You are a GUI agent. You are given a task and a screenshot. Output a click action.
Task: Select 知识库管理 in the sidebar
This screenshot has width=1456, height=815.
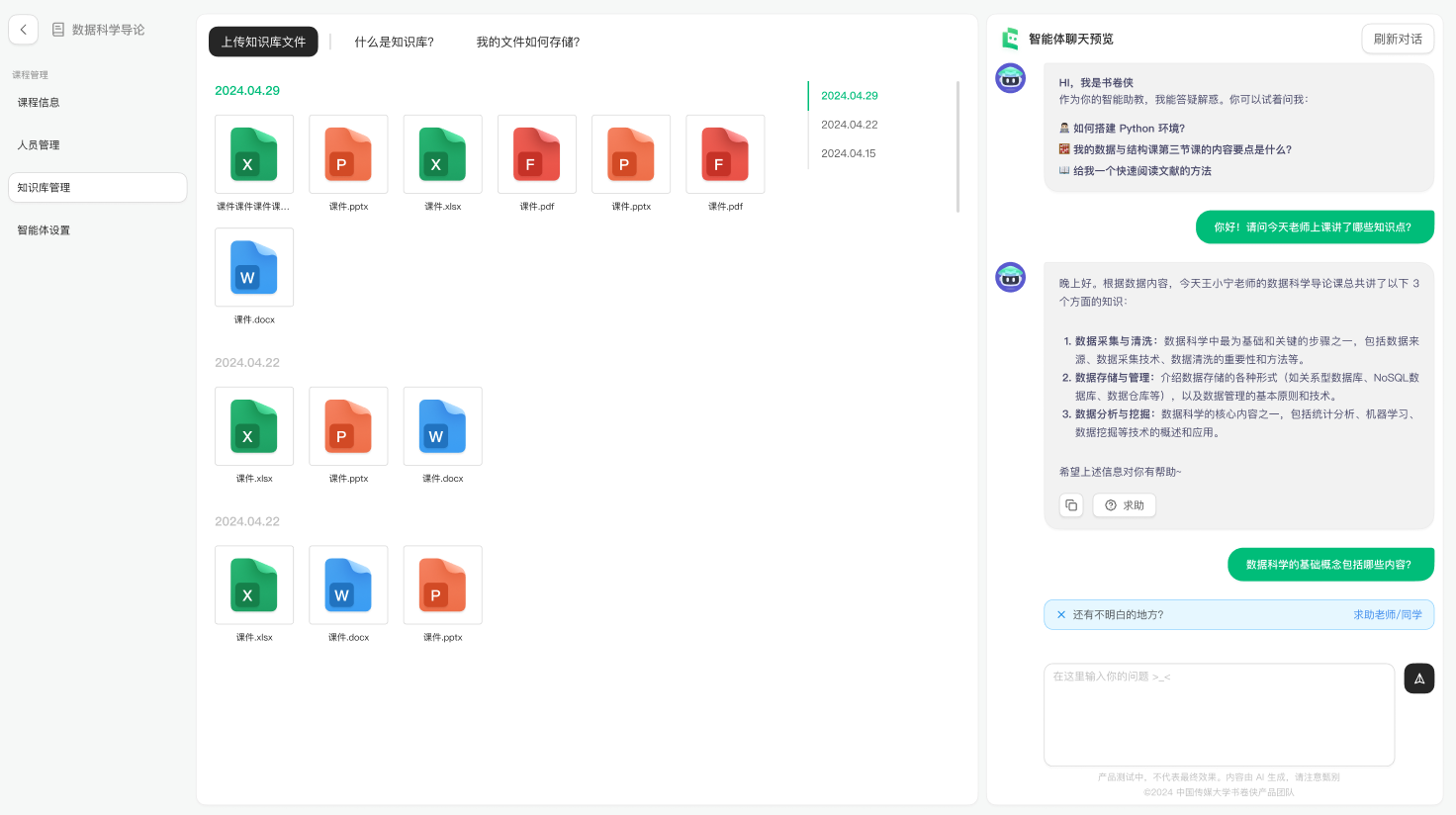click(97, 188)
